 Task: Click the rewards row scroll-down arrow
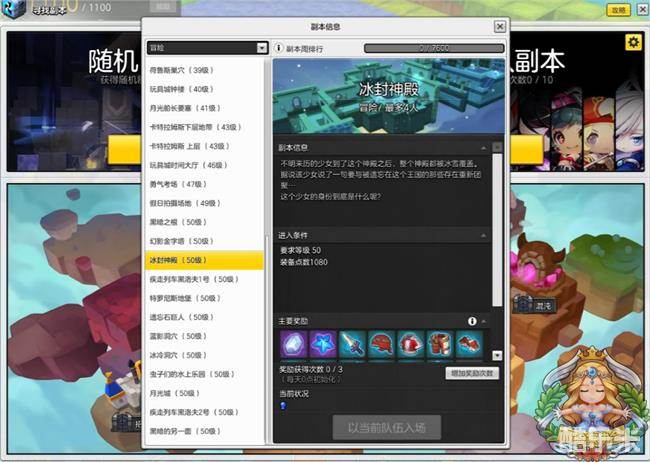[x=497, y=355]
